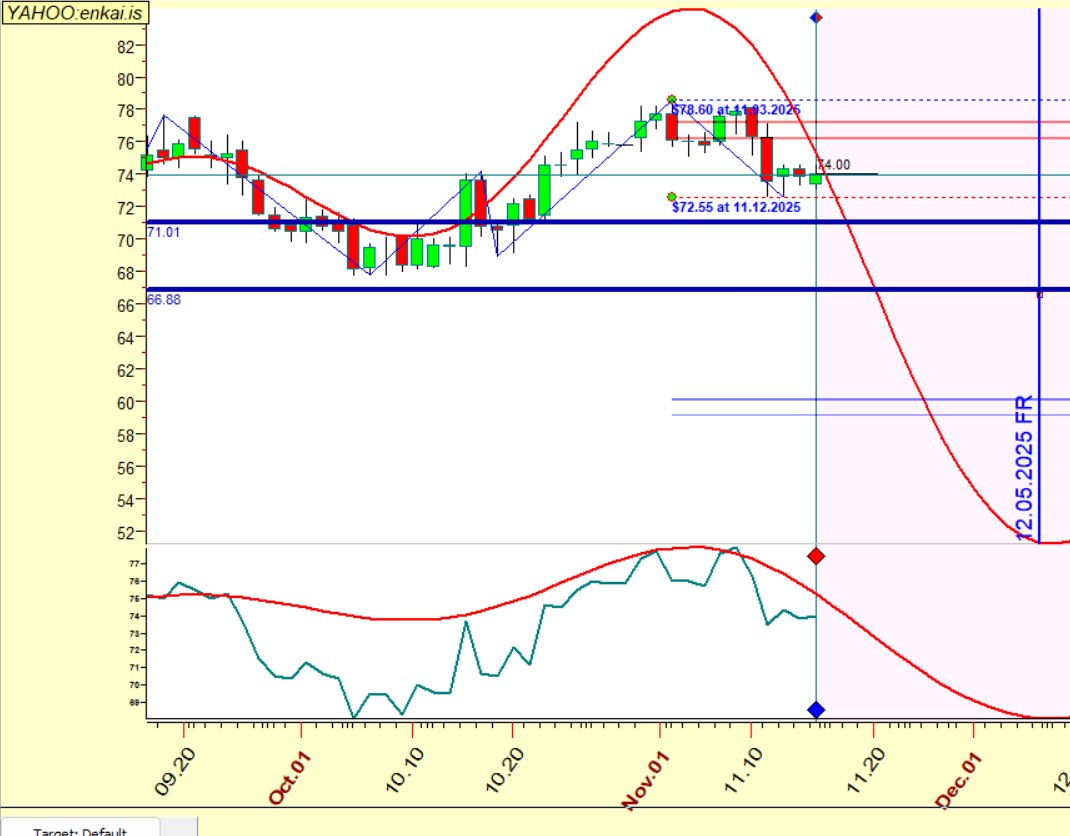The width and height of the screenshot is (1070, 836).
Task: Click the $78.60 at 11.03.2025 label
Action: click(x=736, y=110)
